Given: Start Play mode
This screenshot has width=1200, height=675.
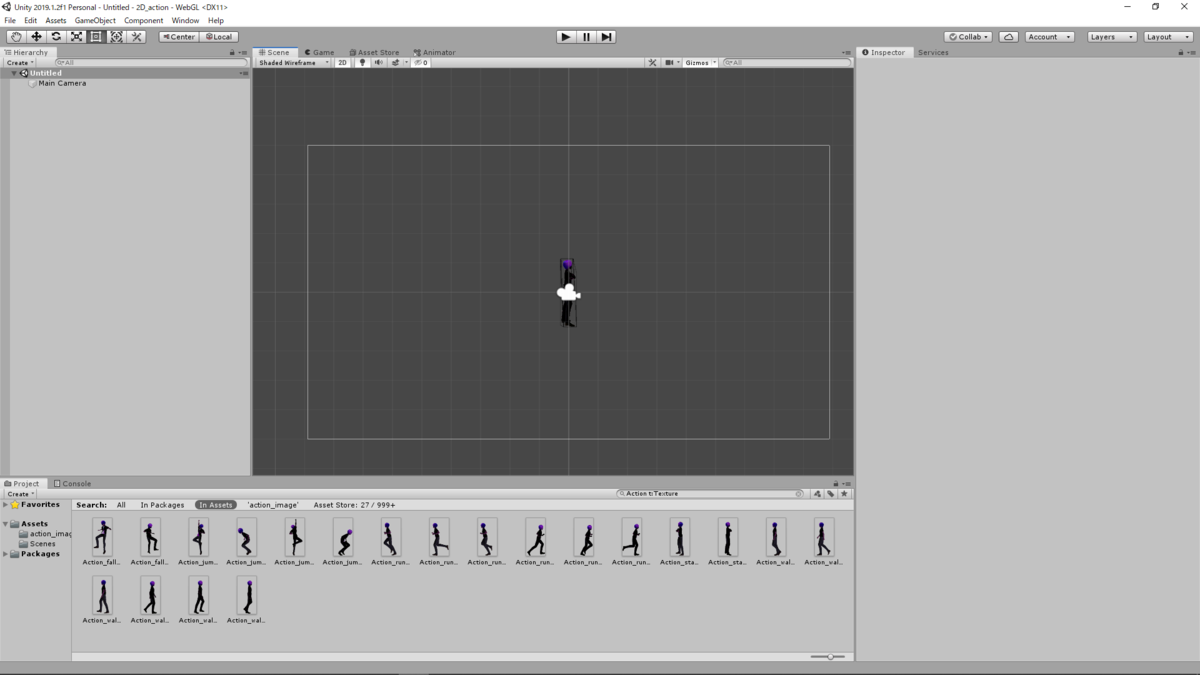Looking at the screenshot, I should (x=566, y=37).
